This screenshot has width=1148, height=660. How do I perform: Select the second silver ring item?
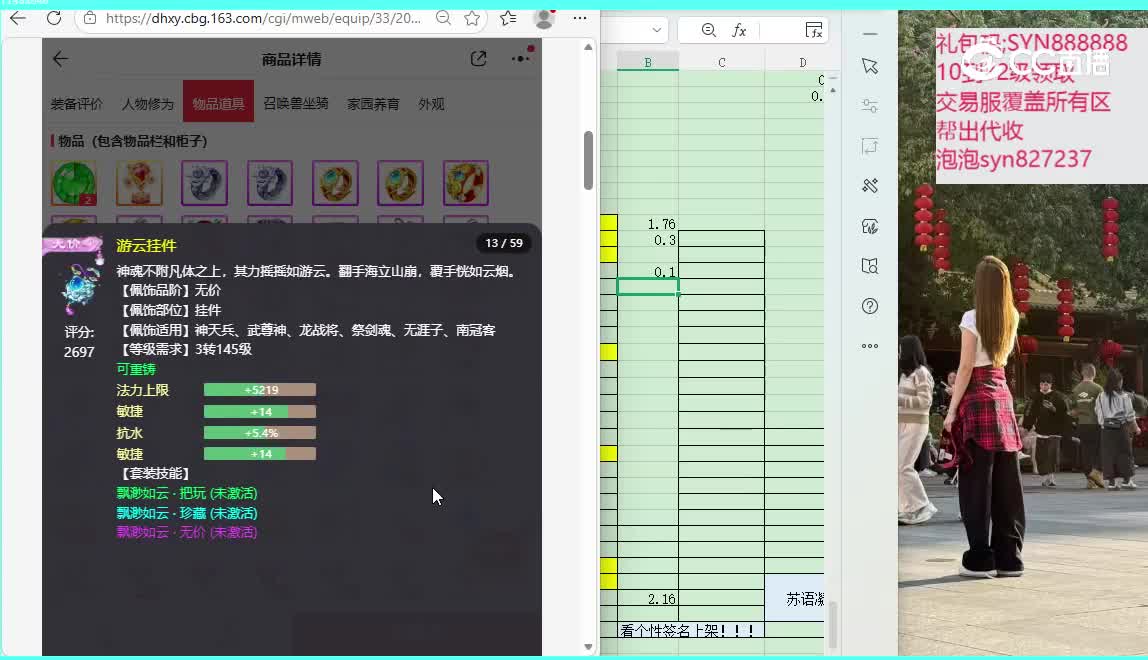tap(269, 183)
